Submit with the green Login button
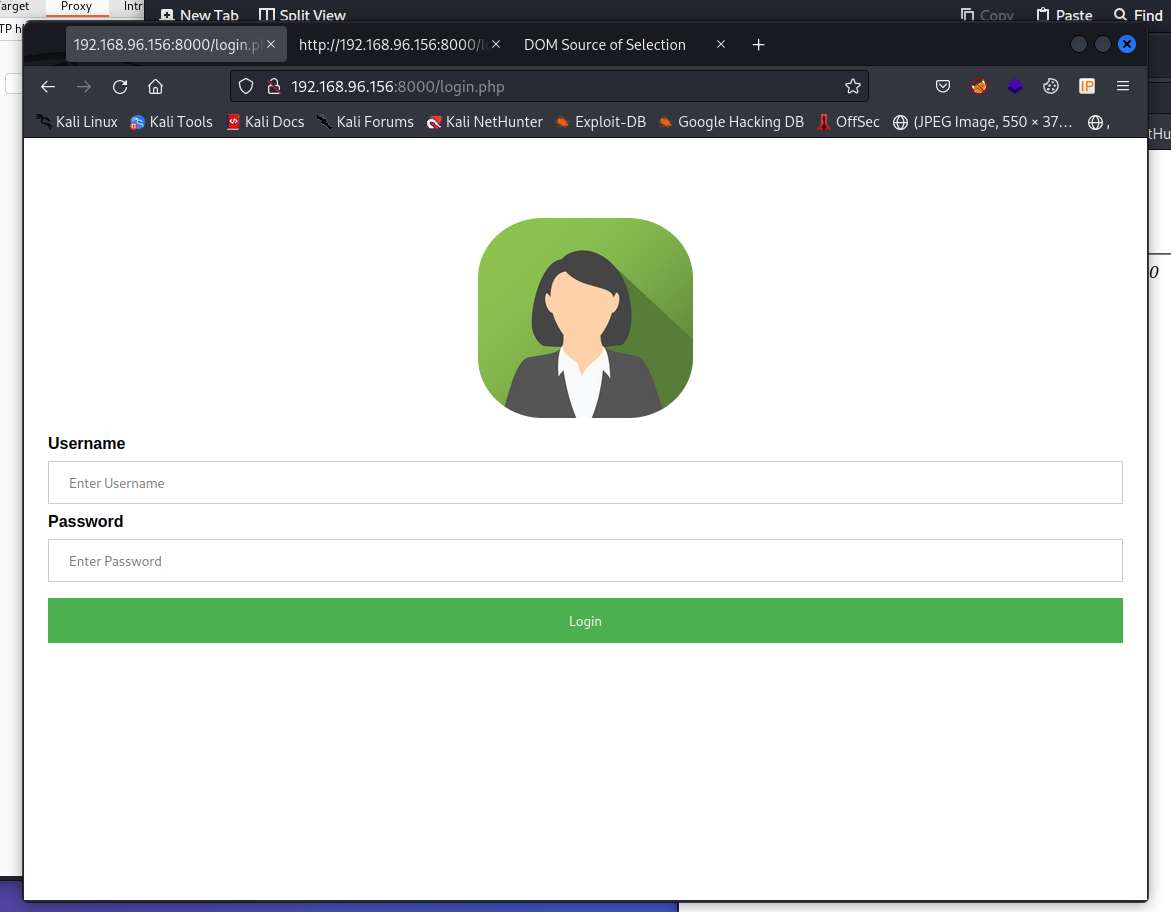This screenshot has width=1171, height=912. point(585,621)
